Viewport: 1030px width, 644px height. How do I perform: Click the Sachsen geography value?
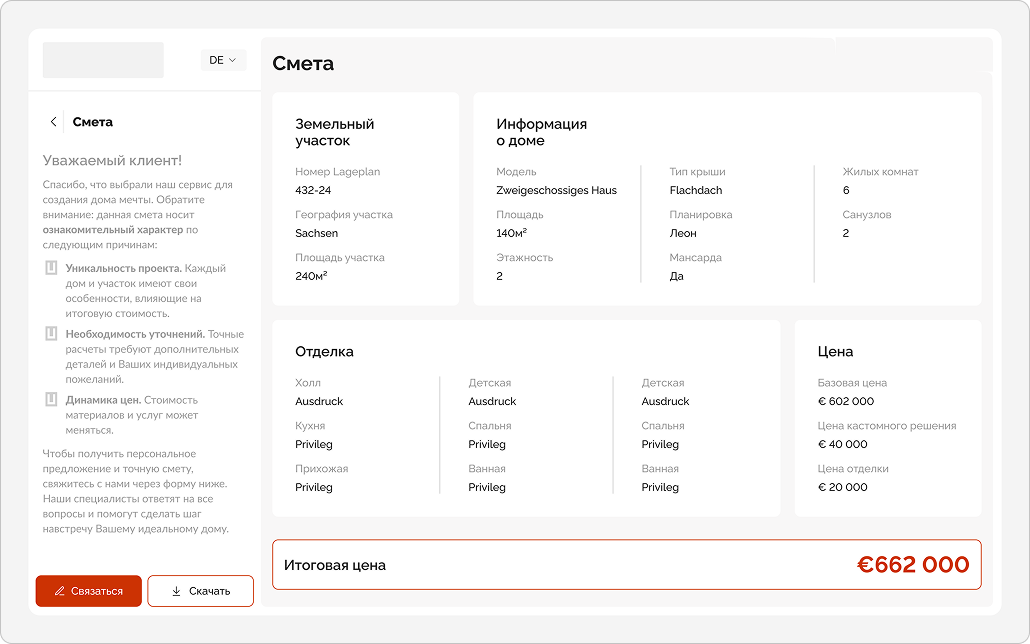click(317, 233)
